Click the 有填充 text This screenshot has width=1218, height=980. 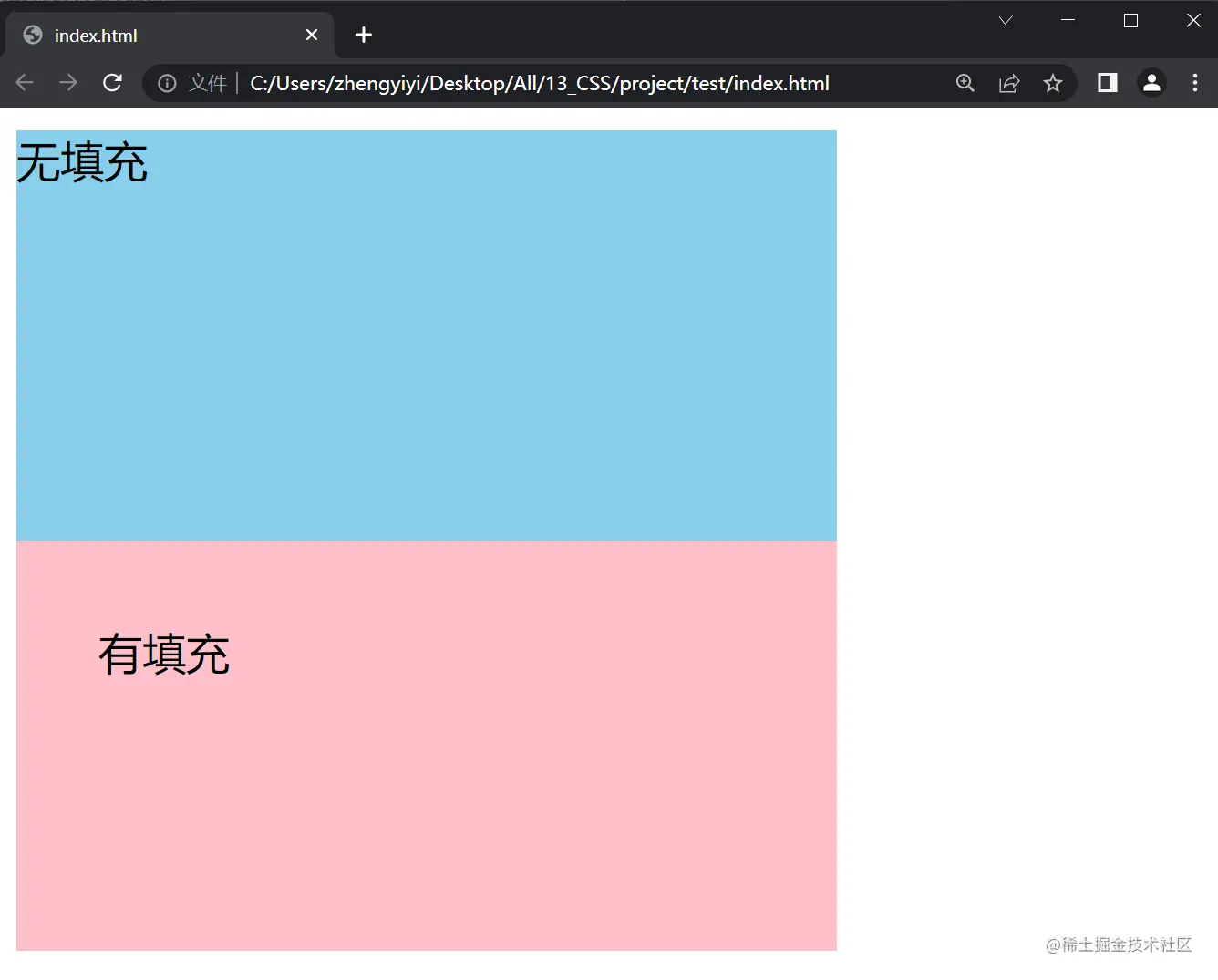164,655
